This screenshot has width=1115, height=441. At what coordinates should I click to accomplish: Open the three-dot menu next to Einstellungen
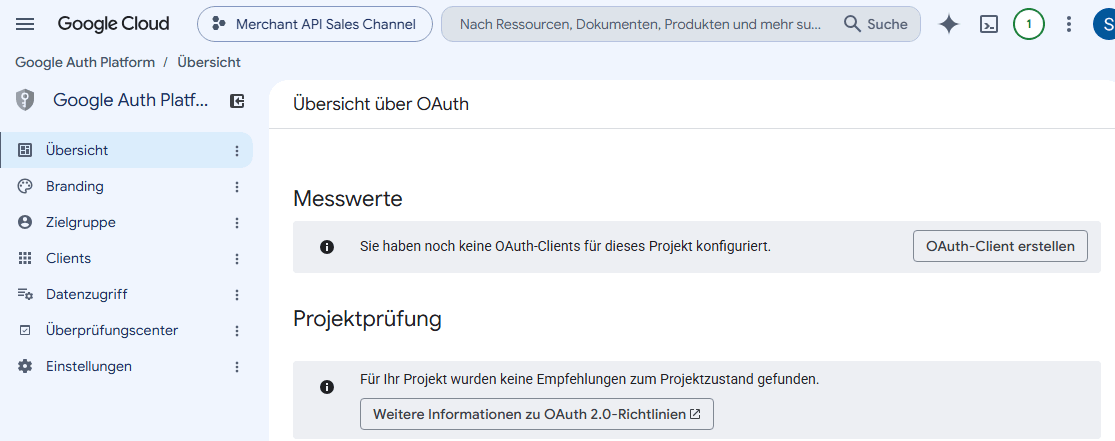pyautogui.click(x=237, y=367)
